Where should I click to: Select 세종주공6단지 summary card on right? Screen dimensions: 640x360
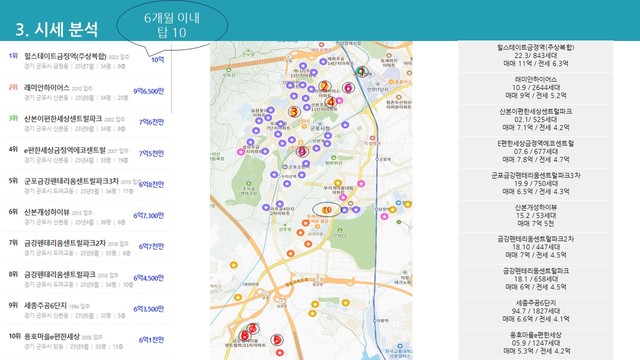(536, 311)
